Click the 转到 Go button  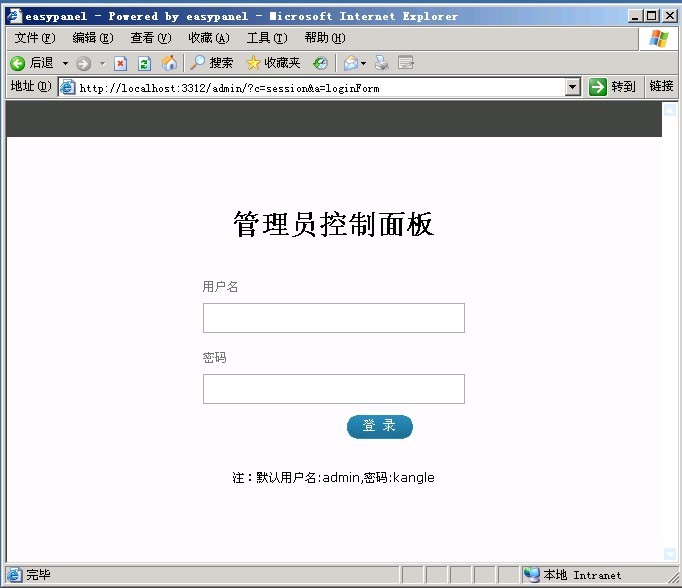click(612, 87)
